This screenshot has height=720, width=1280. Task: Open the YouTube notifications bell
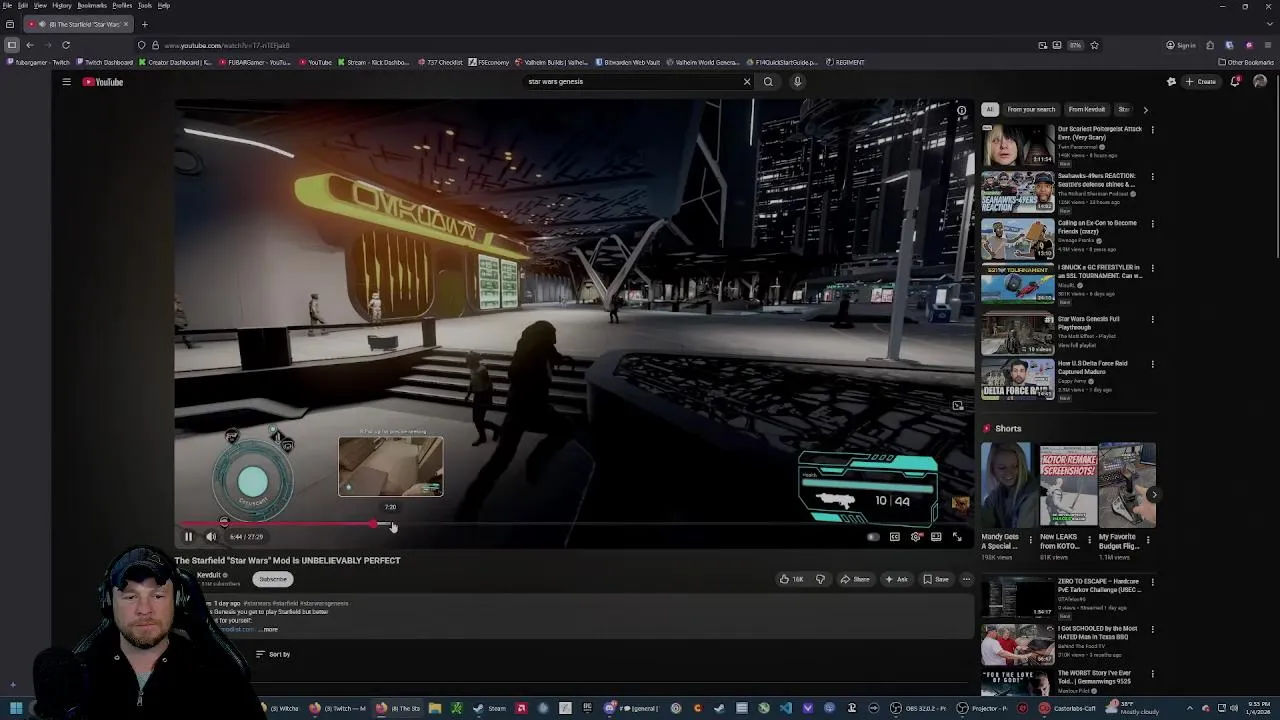(x=1235, y=82)
